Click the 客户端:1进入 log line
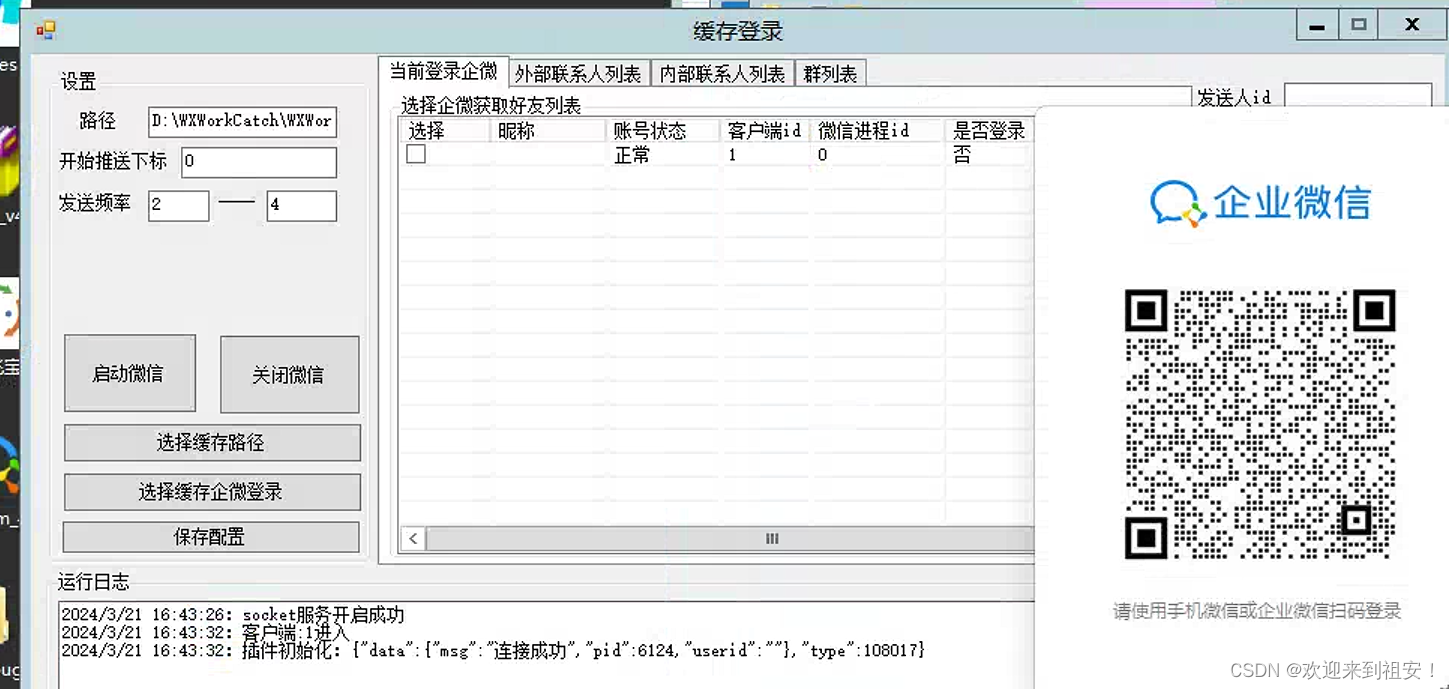Image resolution: width=1449 pixels, height=689 pixels. click(206, 633)
